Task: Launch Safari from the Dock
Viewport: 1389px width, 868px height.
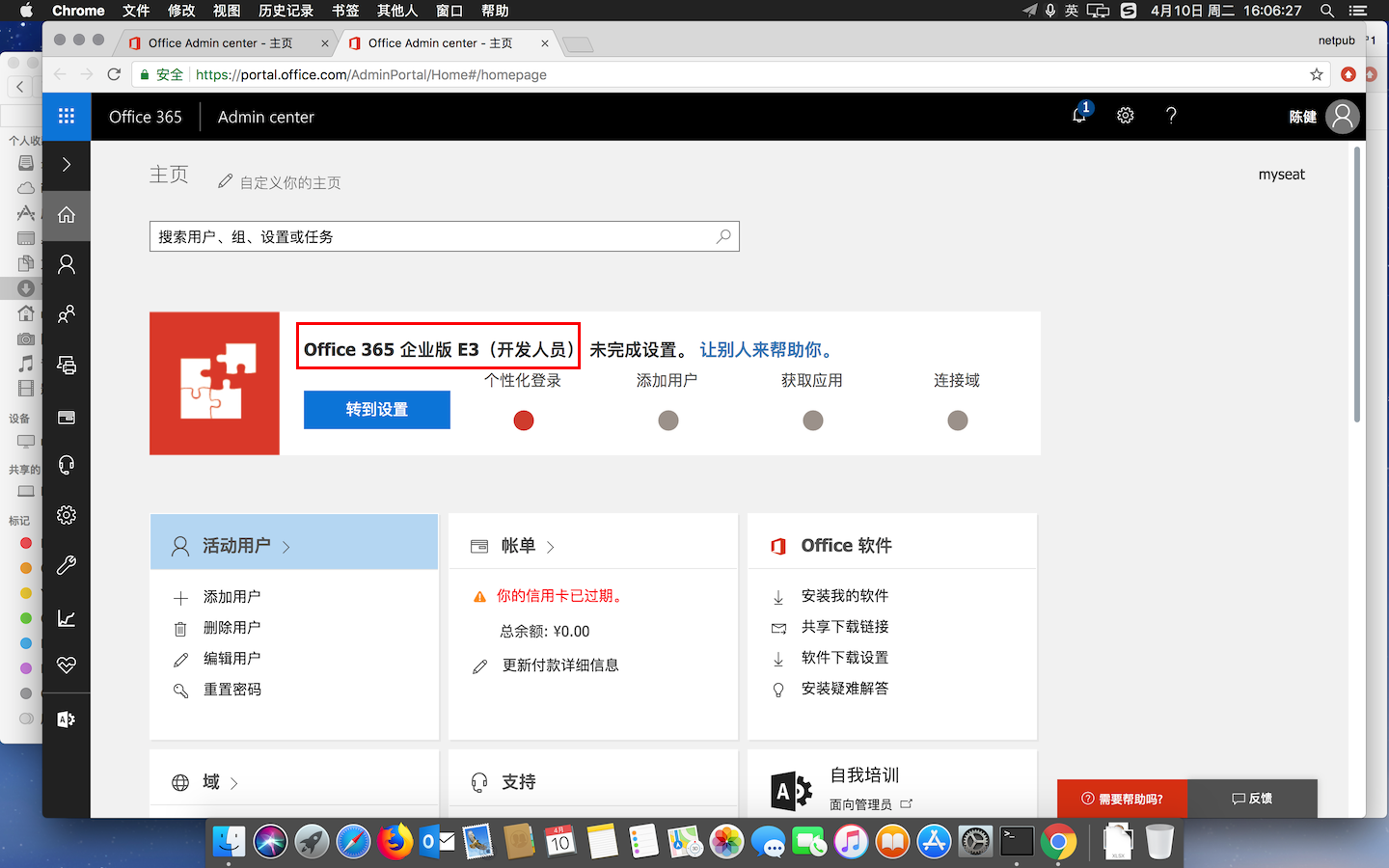Action: pos(353,842)
